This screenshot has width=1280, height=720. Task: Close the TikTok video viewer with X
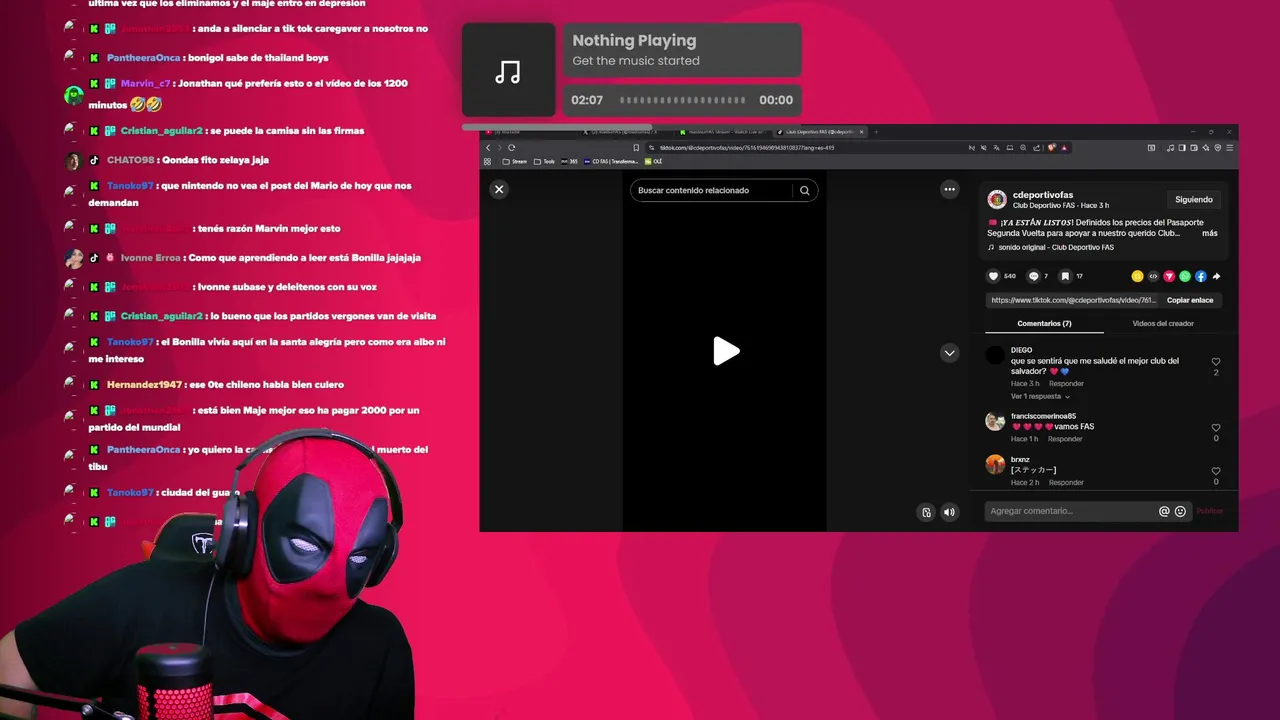point(499,189)
